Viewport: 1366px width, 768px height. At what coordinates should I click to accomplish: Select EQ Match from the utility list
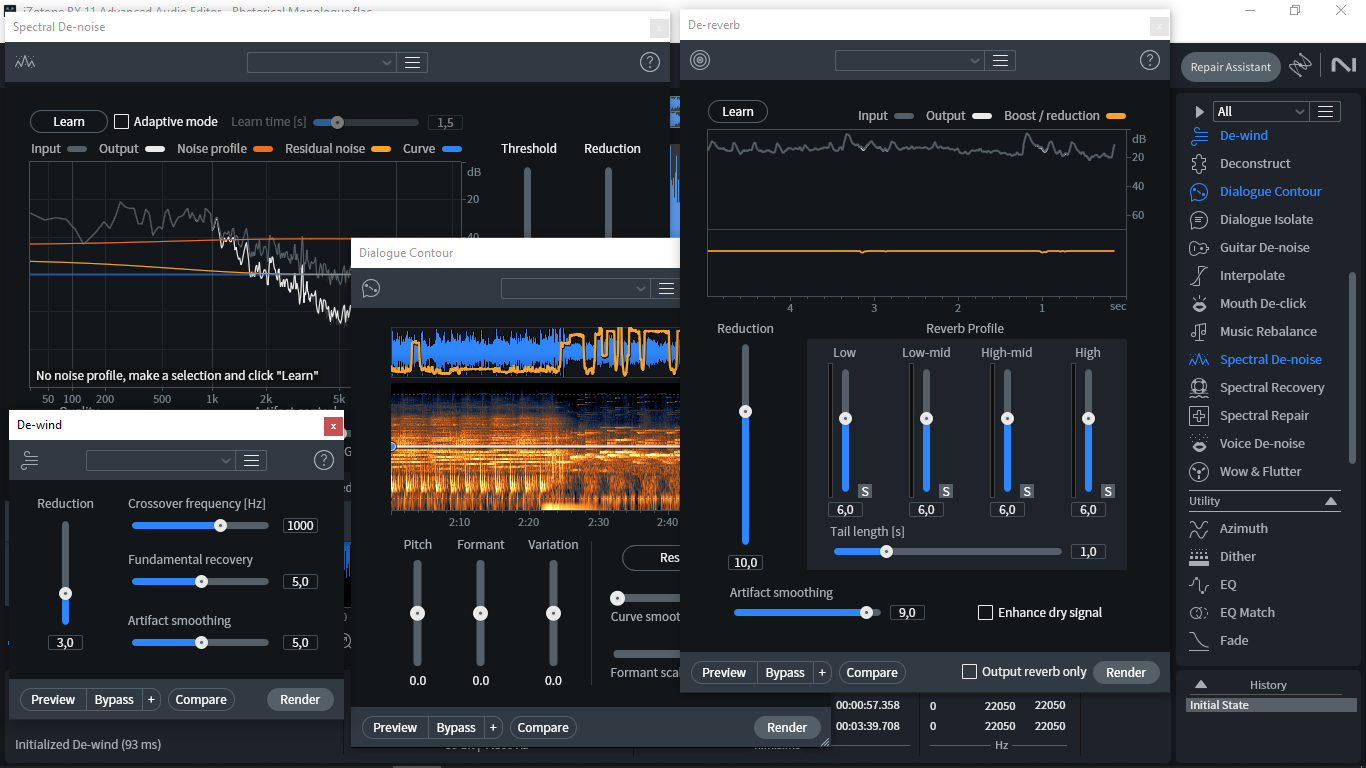1247,613
